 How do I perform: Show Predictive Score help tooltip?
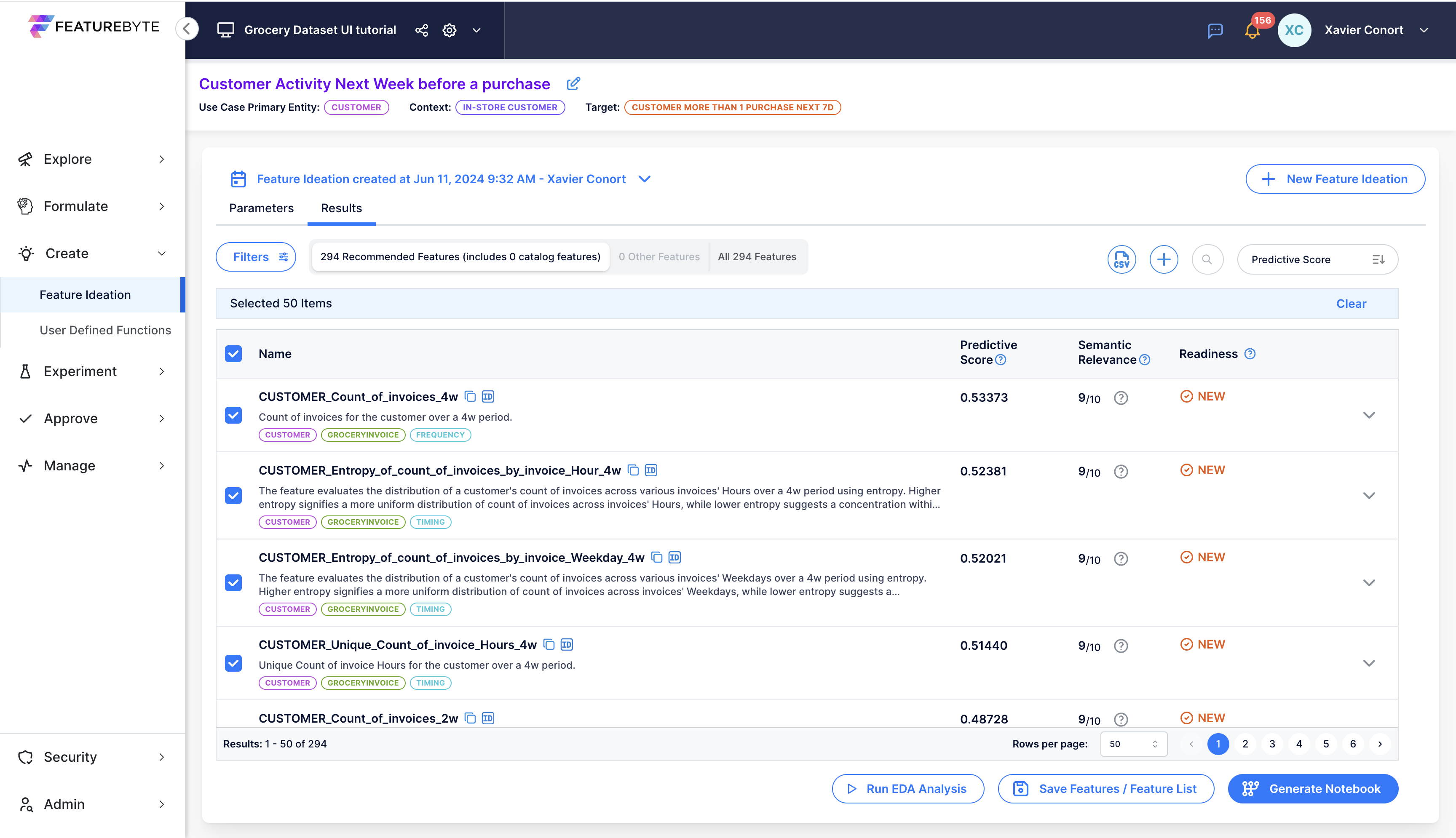[1001, 360]
